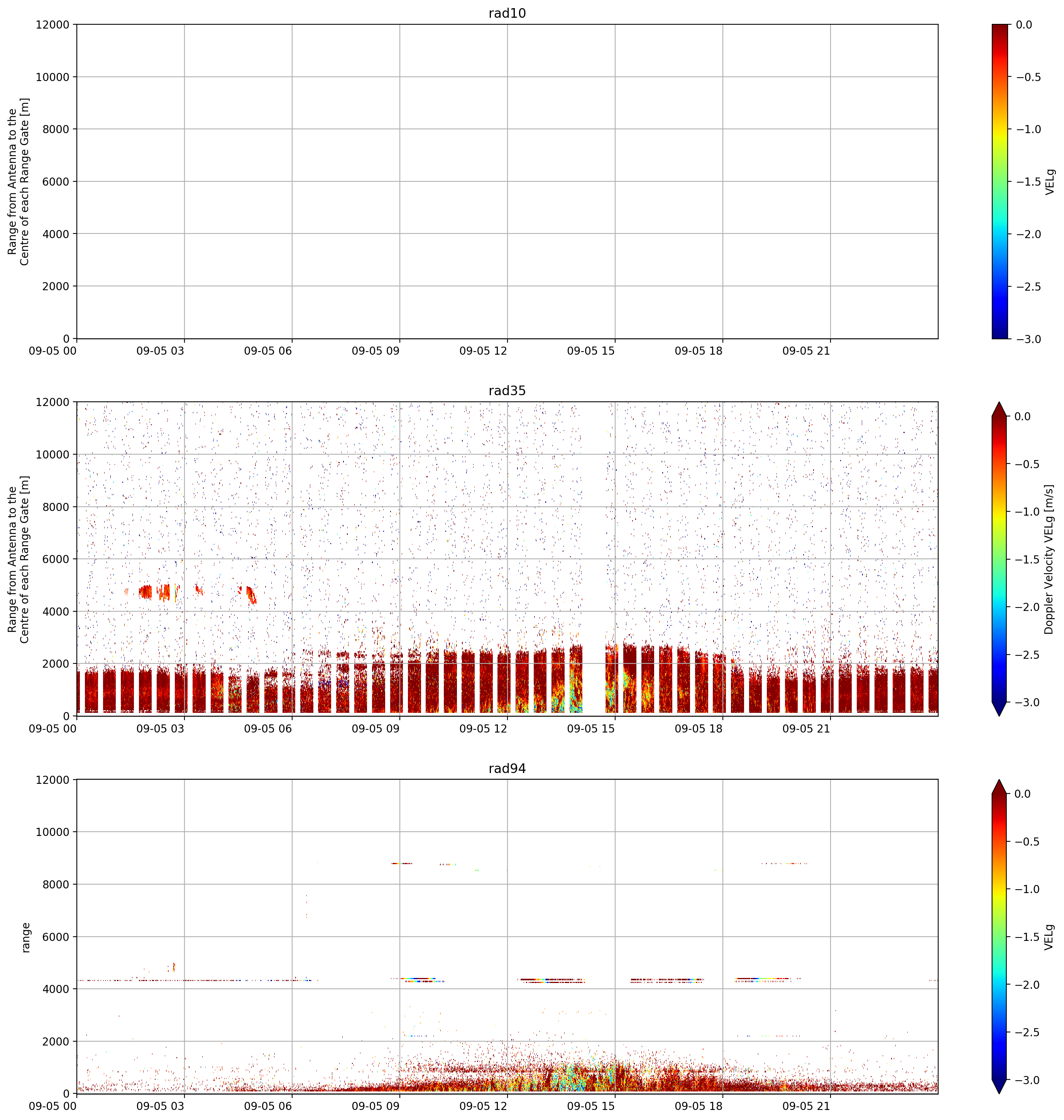Screen dimensions: 1064x1120
Task: Click the rad10 panel's velocity colorbar
Action: (1000, 181)
